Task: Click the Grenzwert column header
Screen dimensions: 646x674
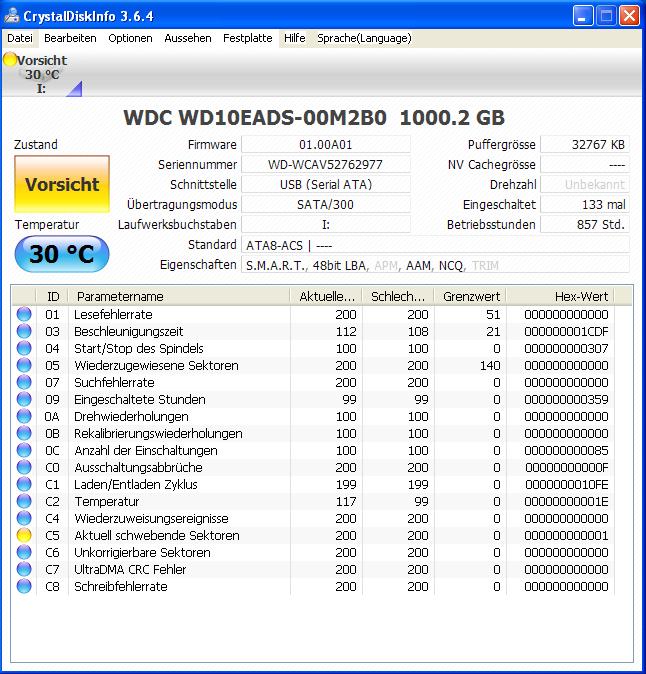Action: coord(470,296)
